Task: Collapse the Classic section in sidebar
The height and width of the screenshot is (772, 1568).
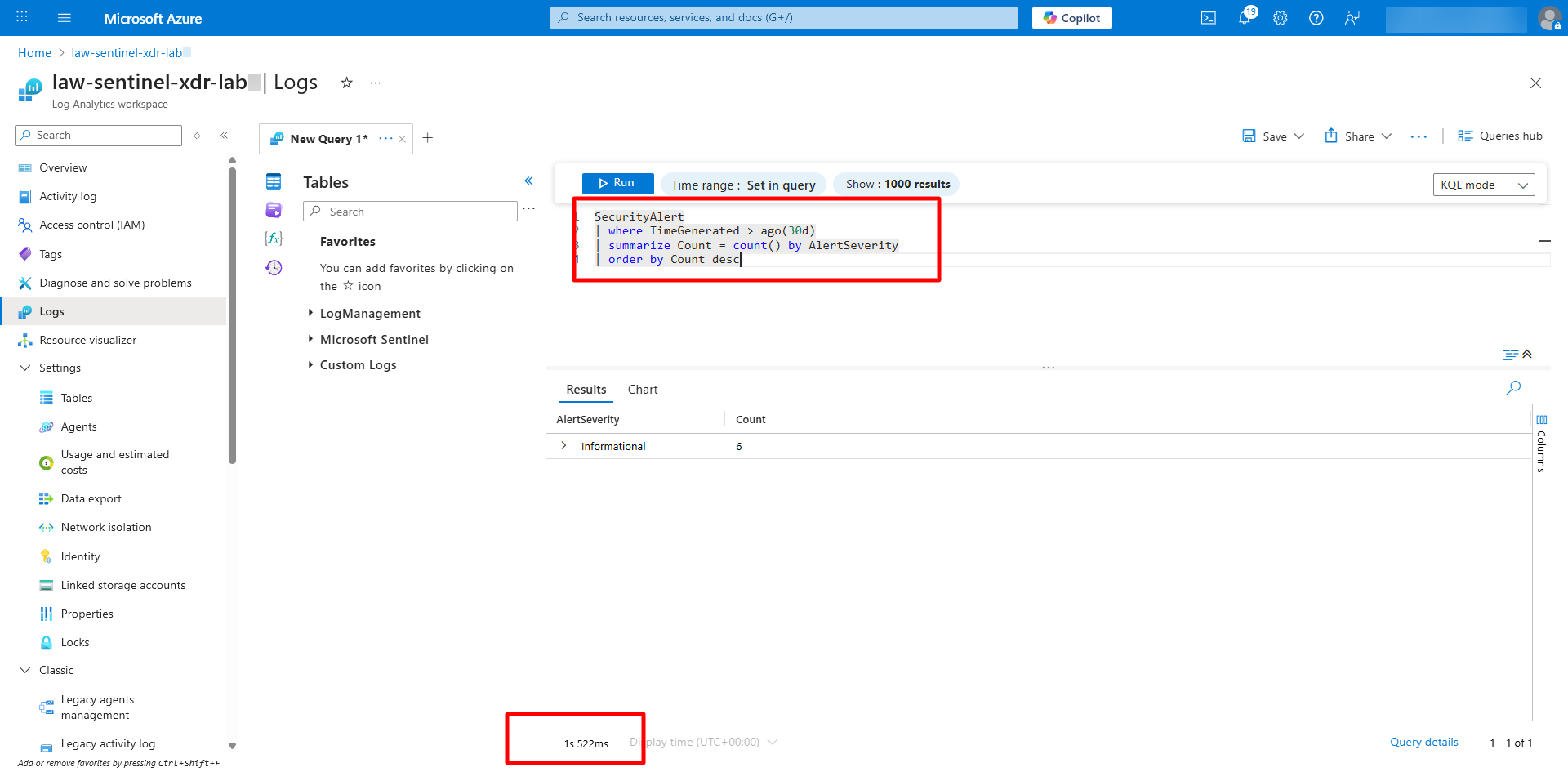Action: coord(24,670)
